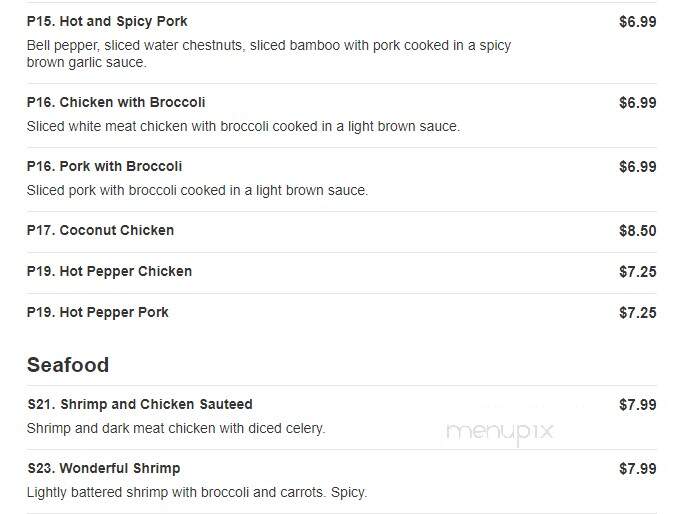Click the Seafood section heading
The height and width of the screenshot is (514, 679).
68,365
